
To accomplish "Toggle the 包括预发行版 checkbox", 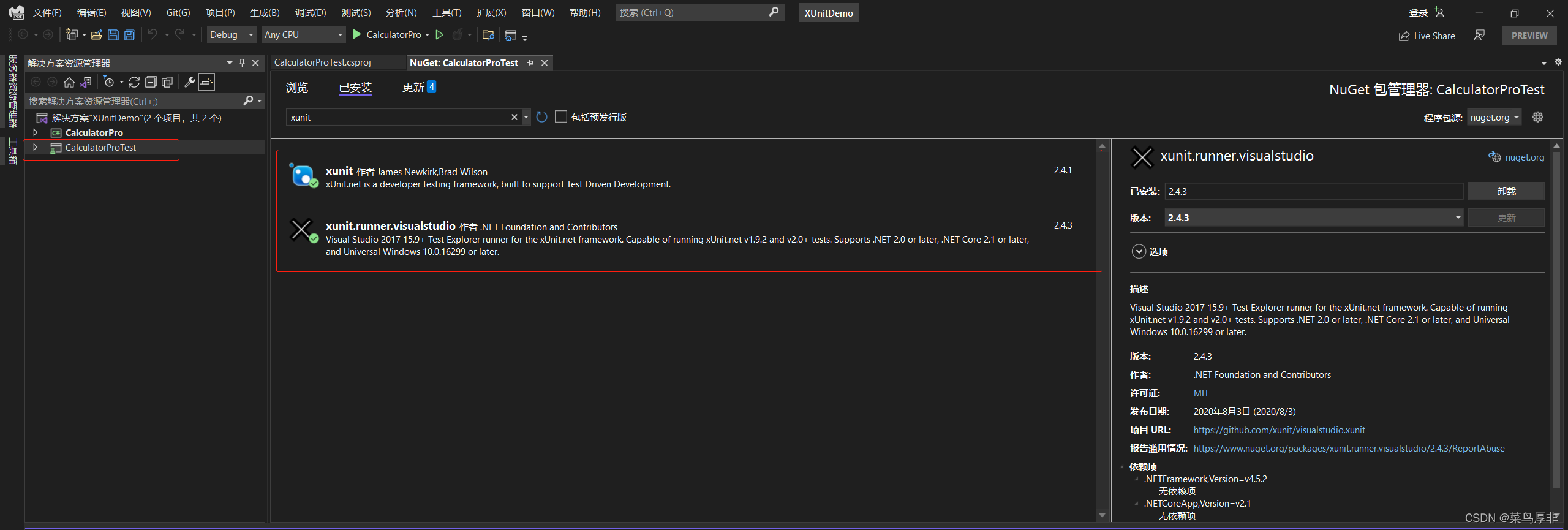I will [560, 116].
